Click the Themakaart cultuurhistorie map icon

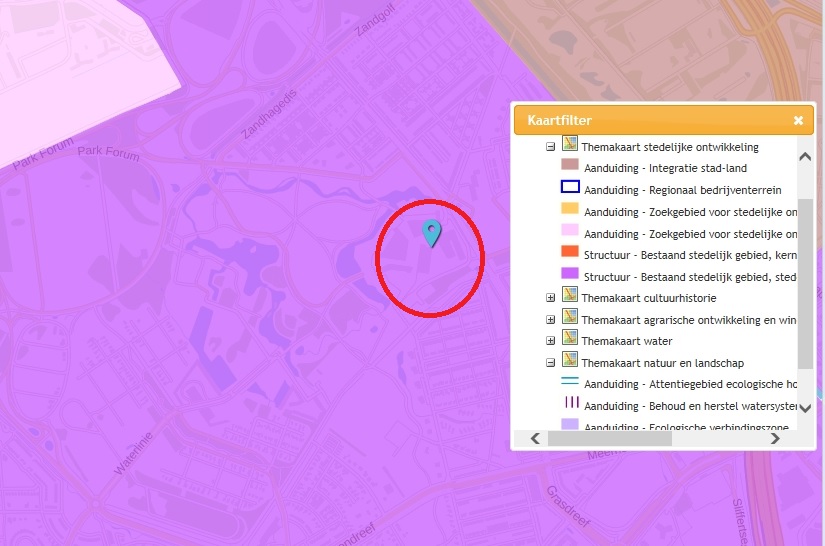[x=570, y=298]
